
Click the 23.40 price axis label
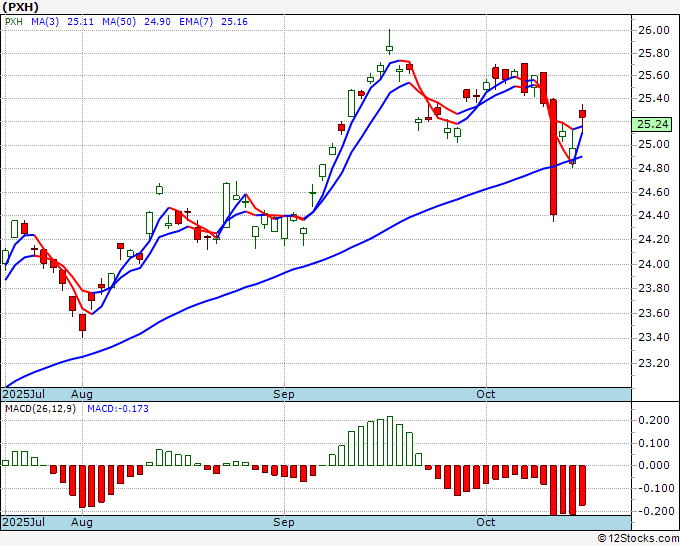pos(654,338)
